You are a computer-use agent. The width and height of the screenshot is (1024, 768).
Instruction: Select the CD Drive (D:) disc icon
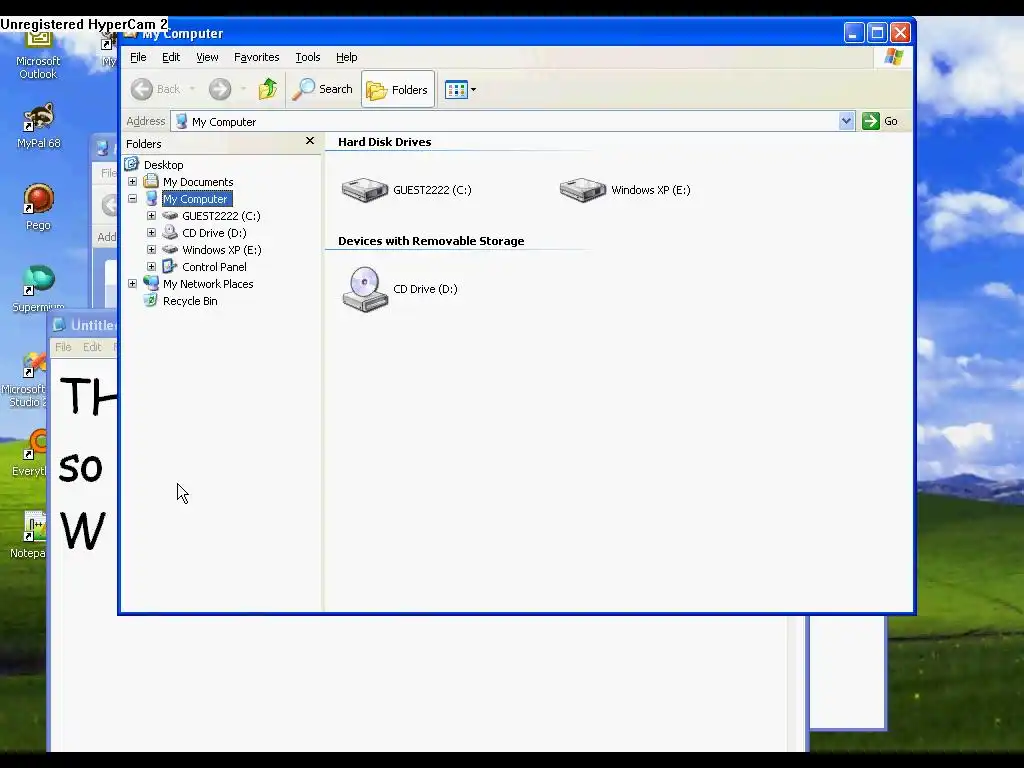point(365,289)
